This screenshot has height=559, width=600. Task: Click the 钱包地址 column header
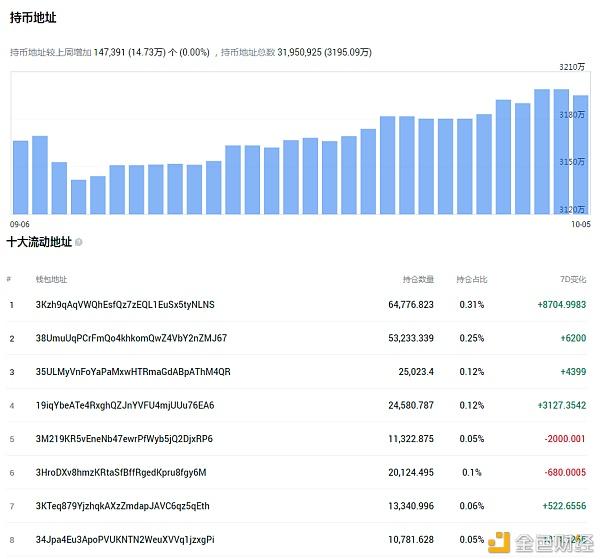[x=51, y=279]
